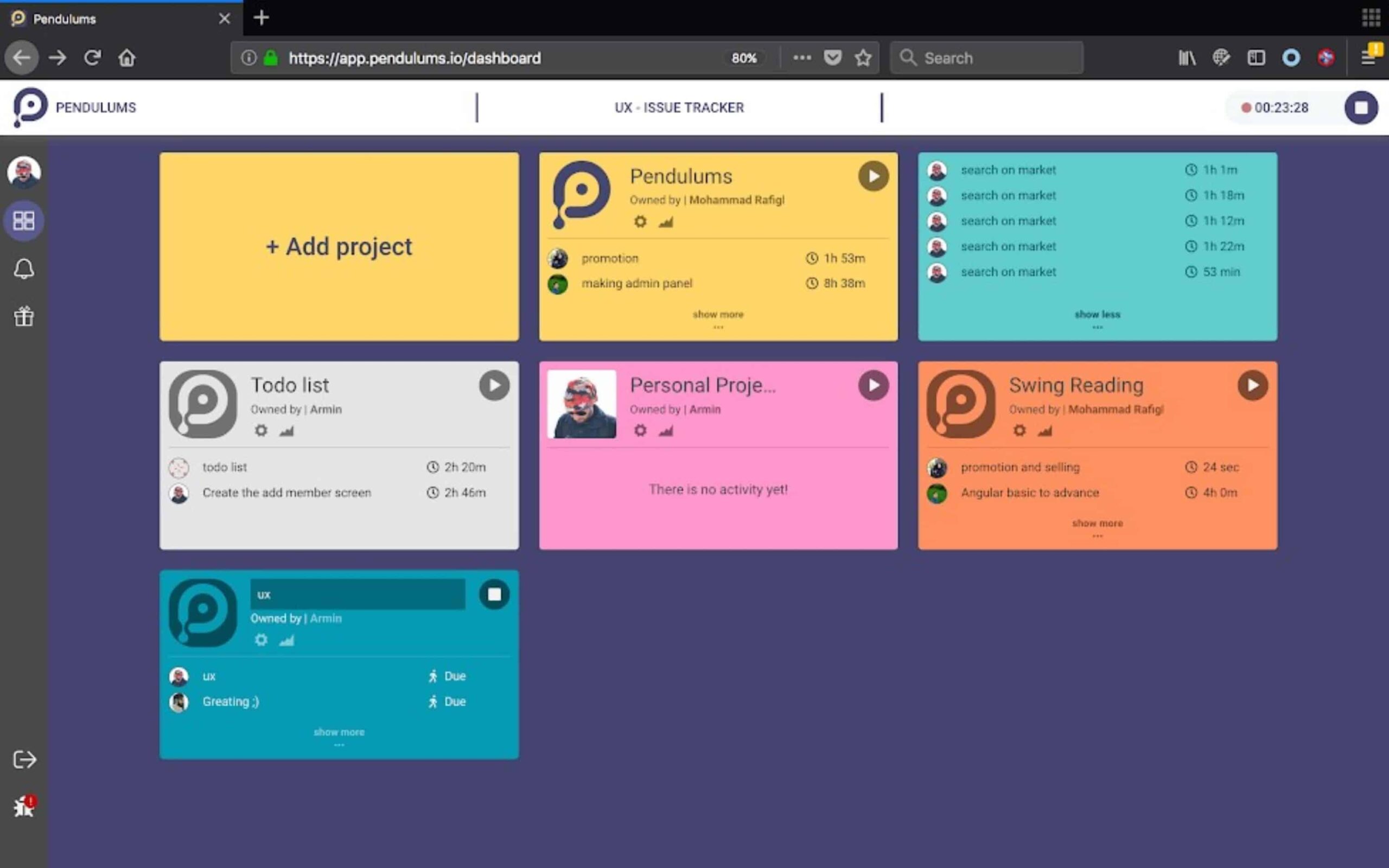The image size is (1389, 868).
Task: Start timer on Pendulums project
Action: coord(874,176)
